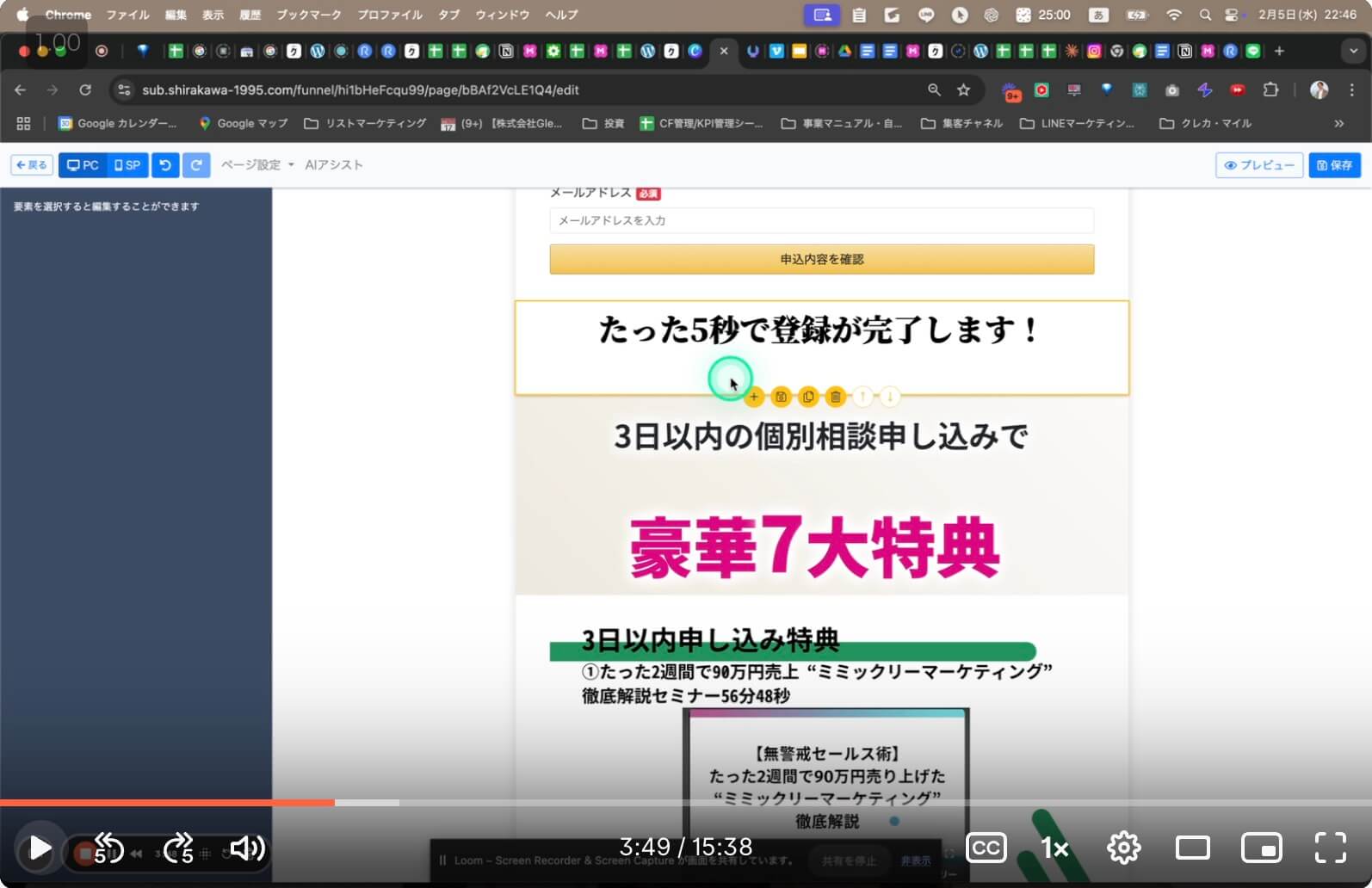Change the 1x playback speed
Viewport: 1372px width, 888px height.
[x=1054, y=848]
